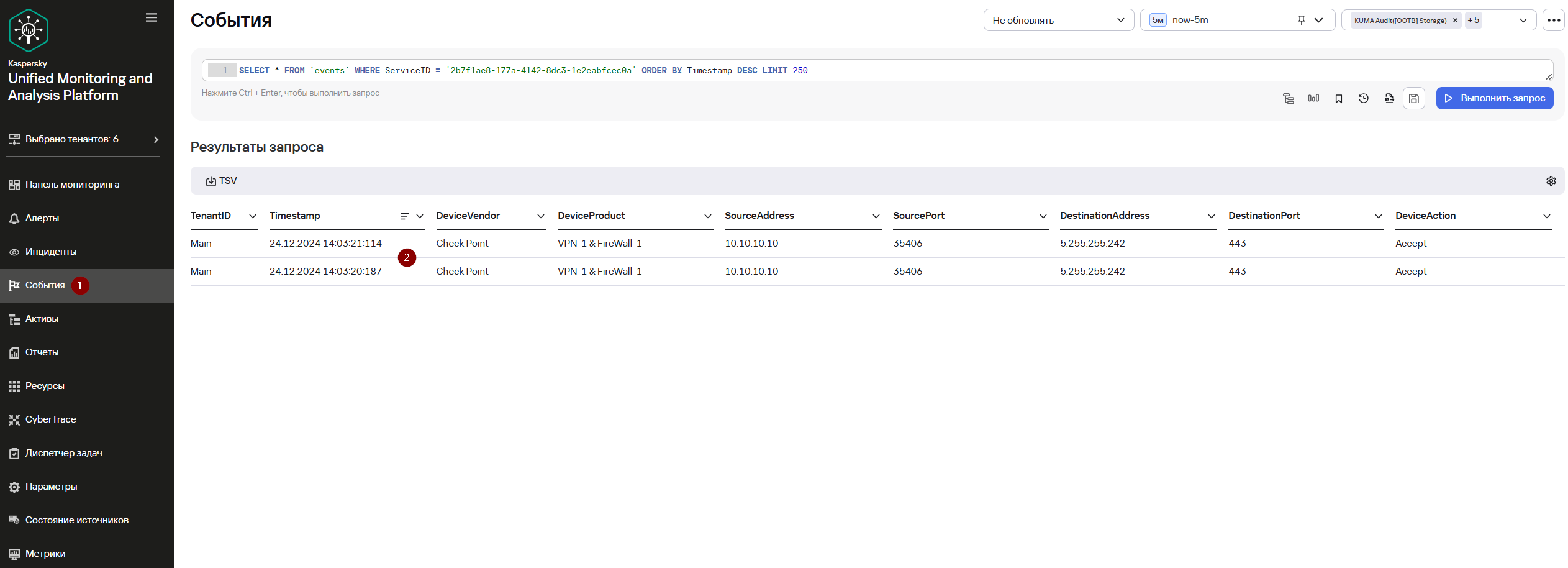
Task: Open the Timestamp column chevron menu
Action: tap(420, 216)
